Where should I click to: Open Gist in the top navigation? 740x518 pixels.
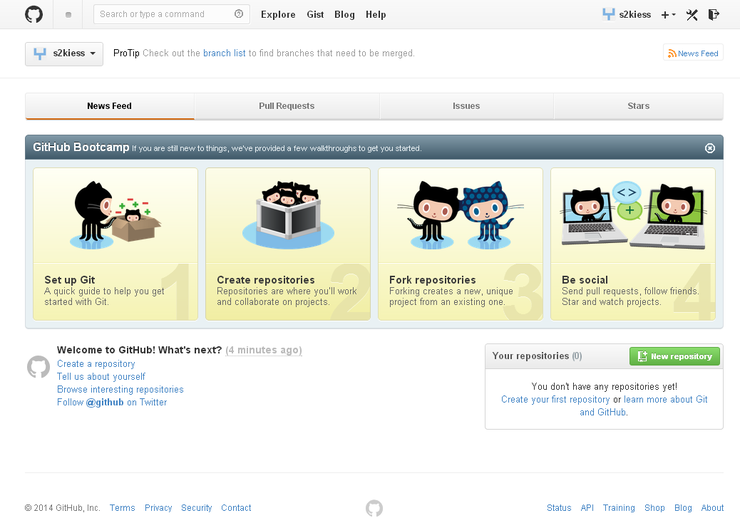(315, 15)
